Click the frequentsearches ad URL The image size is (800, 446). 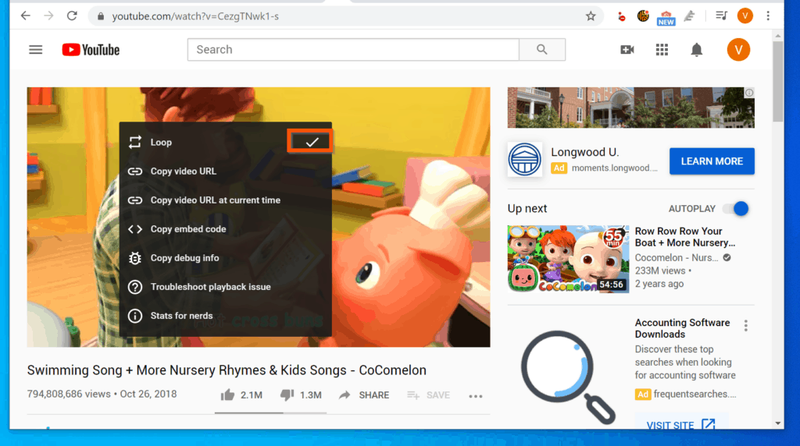click(x=695, y=394)
